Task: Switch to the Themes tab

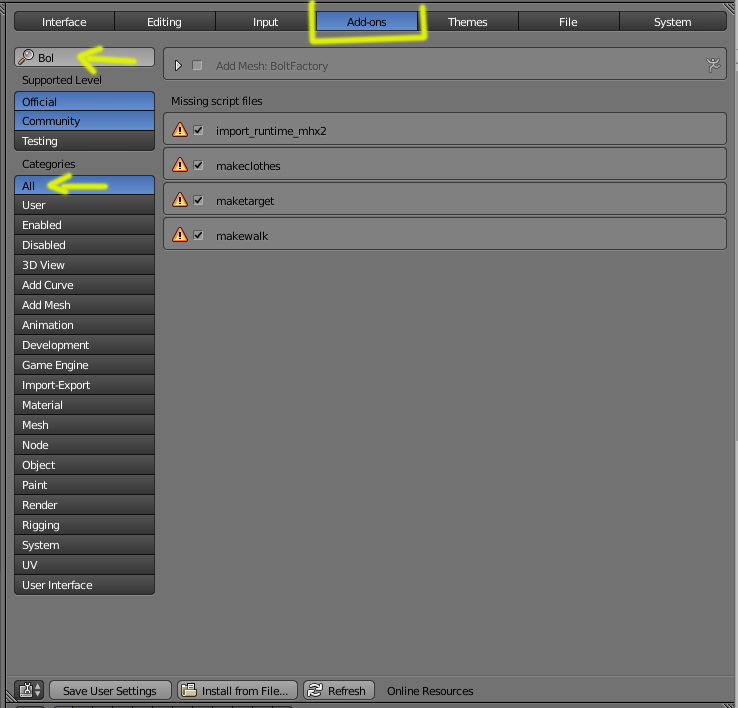Action: [x=468, y=22]
